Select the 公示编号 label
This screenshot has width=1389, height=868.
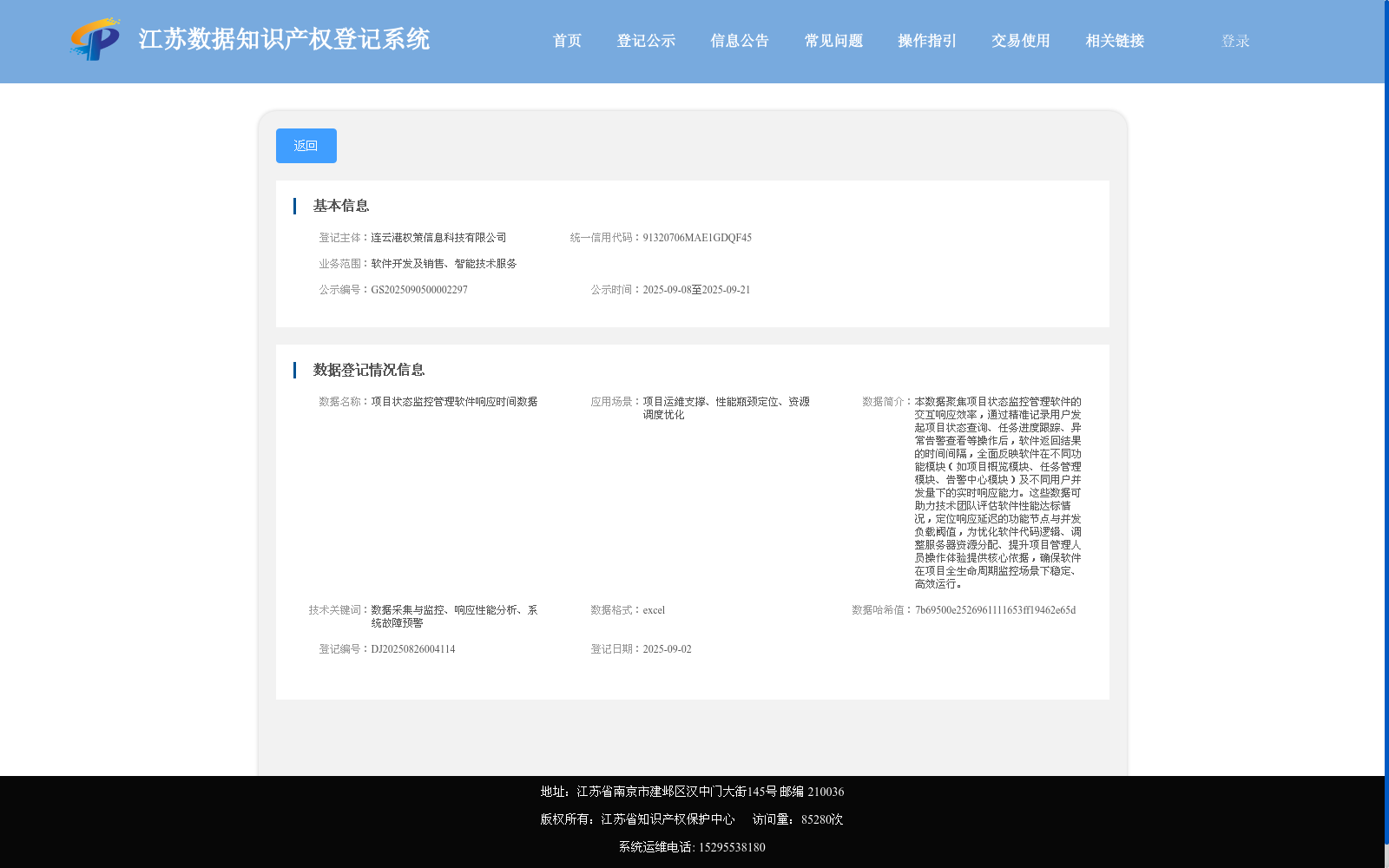tap(345, 290)
